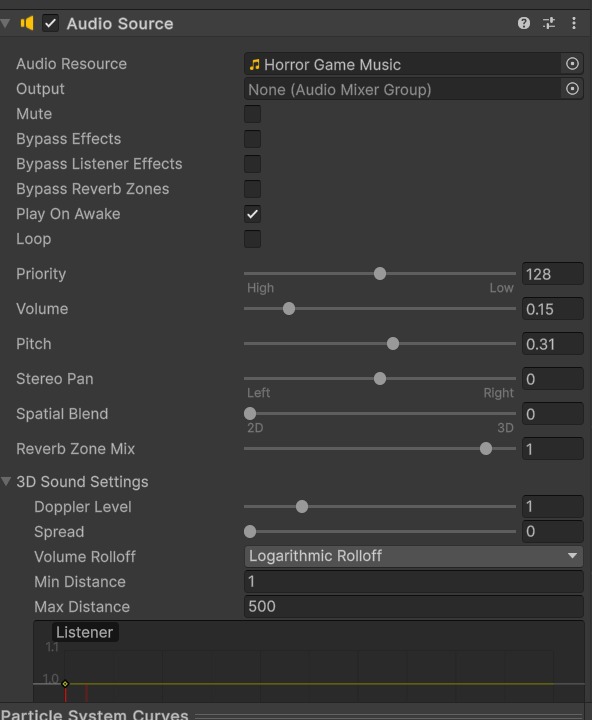Open the Volume Rolloff dropdown

pos(413,556)
